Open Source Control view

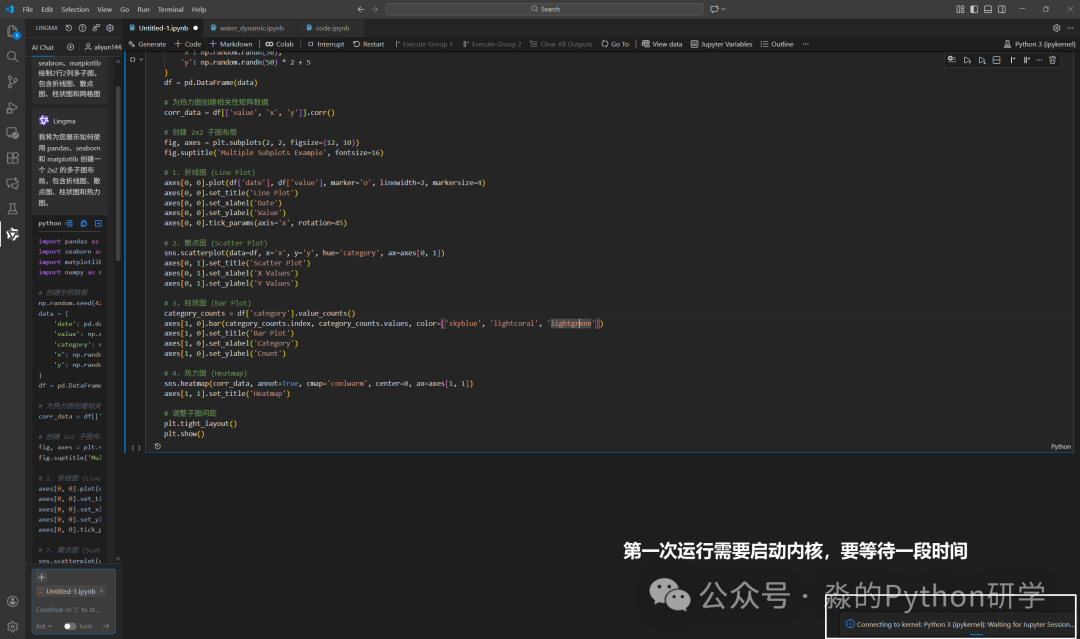(x=12, y=82)
